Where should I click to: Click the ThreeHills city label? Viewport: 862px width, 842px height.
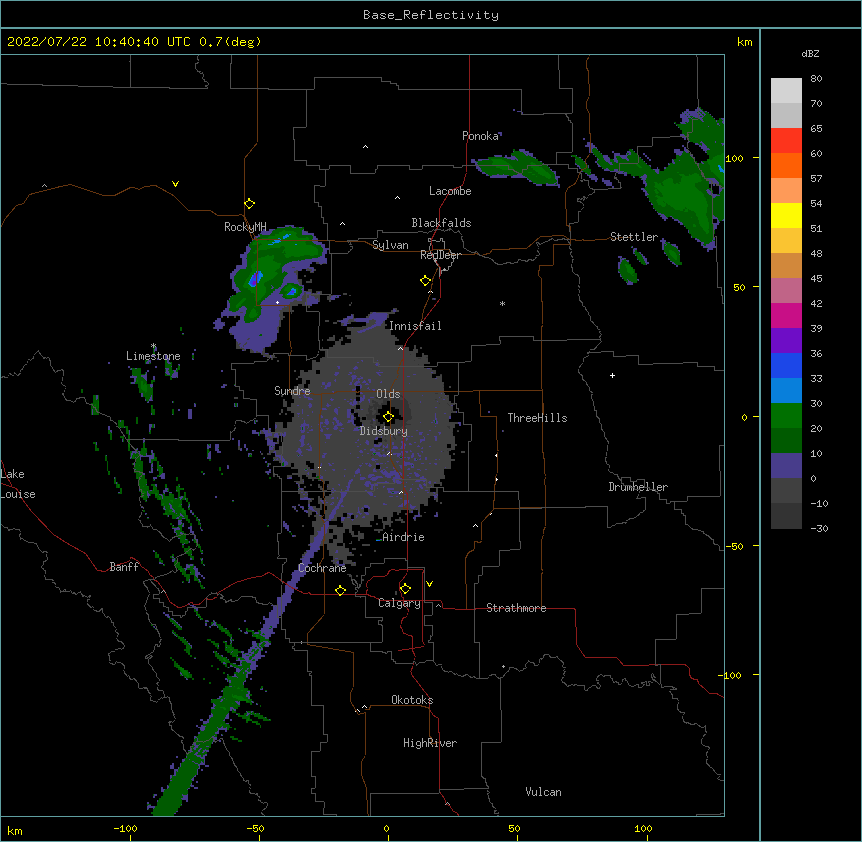537,418
